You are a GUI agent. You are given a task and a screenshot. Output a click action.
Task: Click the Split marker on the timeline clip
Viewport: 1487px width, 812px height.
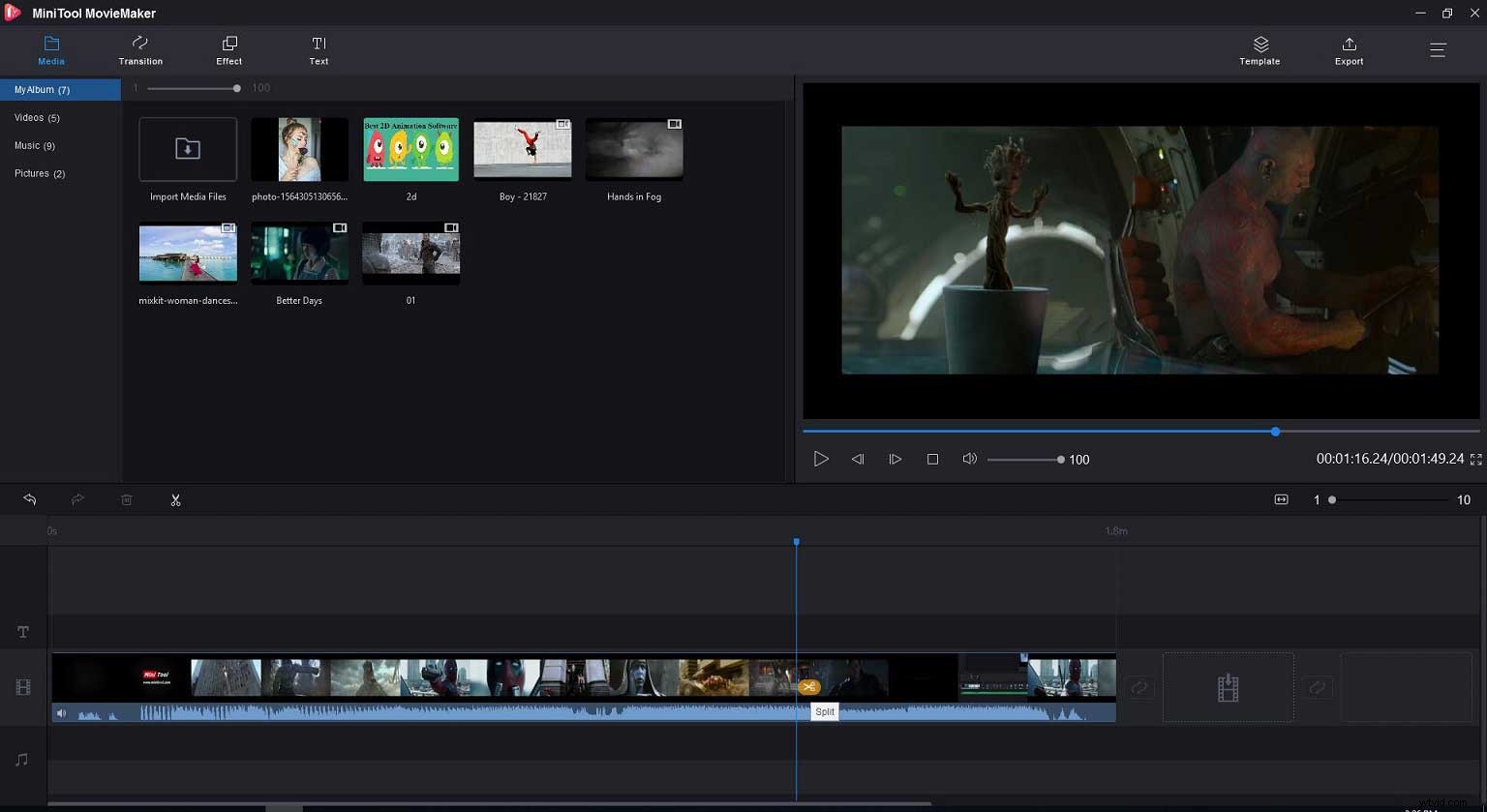click(809, 686)
